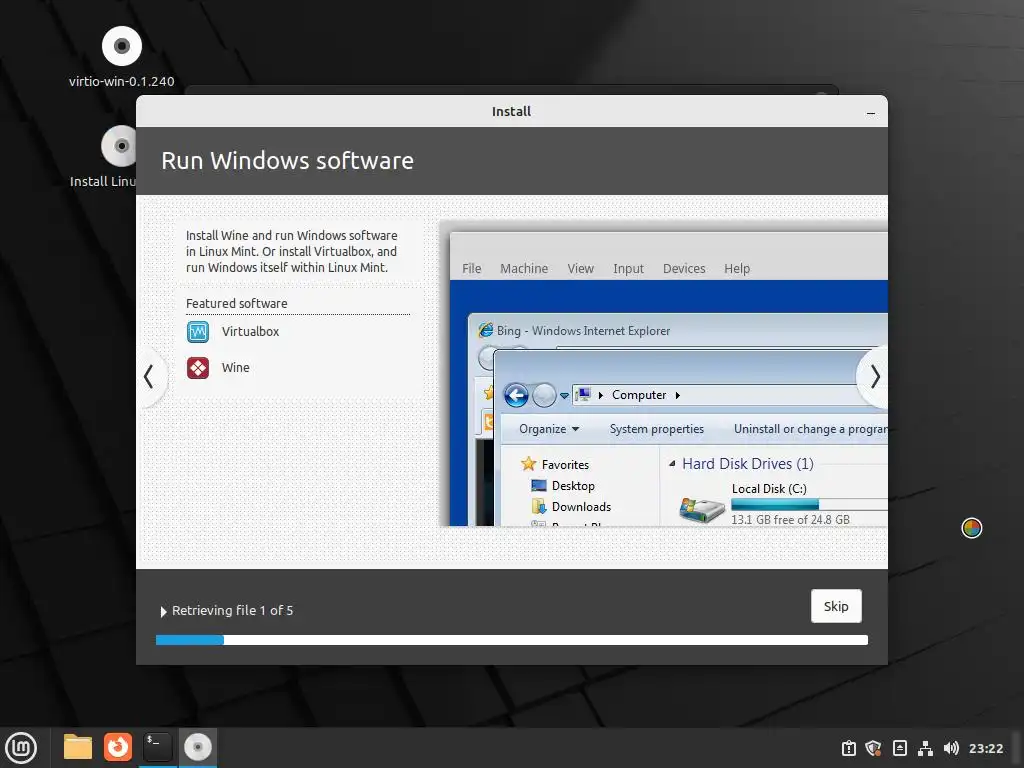Click the colorful round icon on desktop
Screen dimensions: 1024x768
click(x=972, y=528)
